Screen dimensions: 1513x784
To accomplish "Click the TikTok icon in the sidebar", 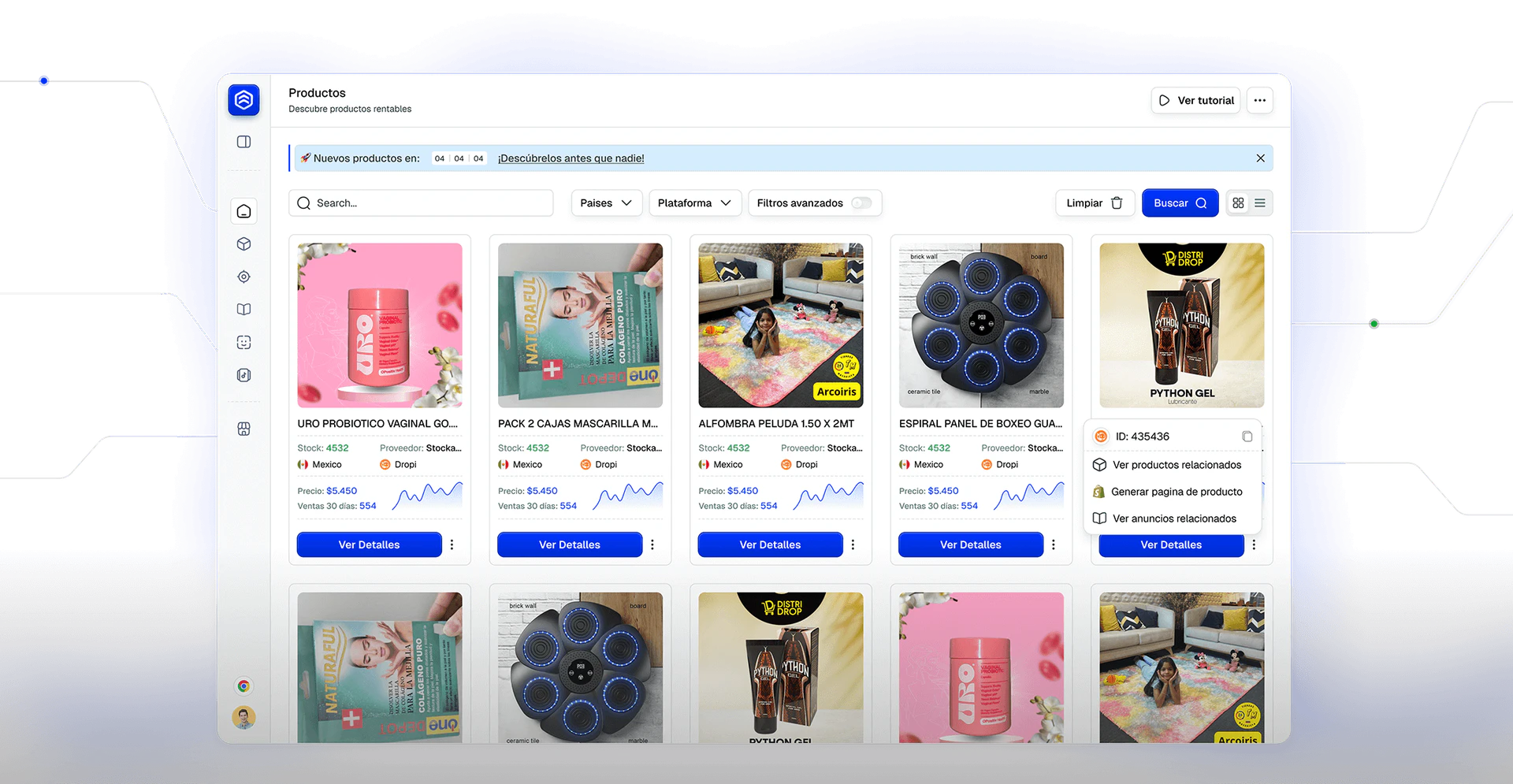I will [243, 375].
